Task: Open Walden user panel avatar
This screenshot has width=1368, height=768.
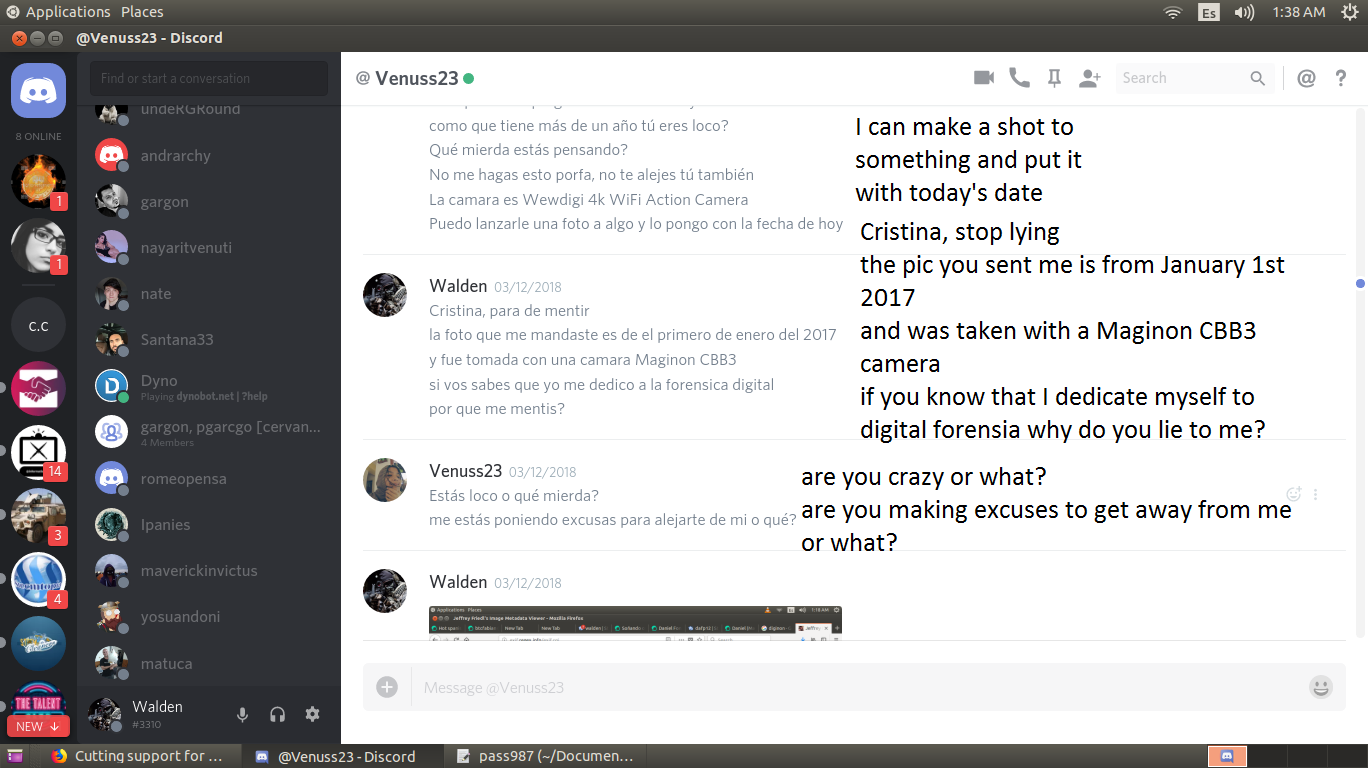Action: [105, 714]
